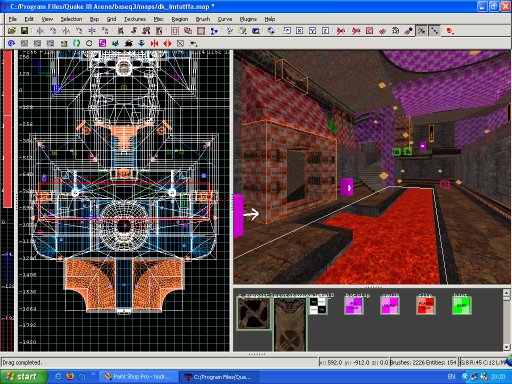
Task: Select the green hint texture thumbnail
Action: point(462,306)
